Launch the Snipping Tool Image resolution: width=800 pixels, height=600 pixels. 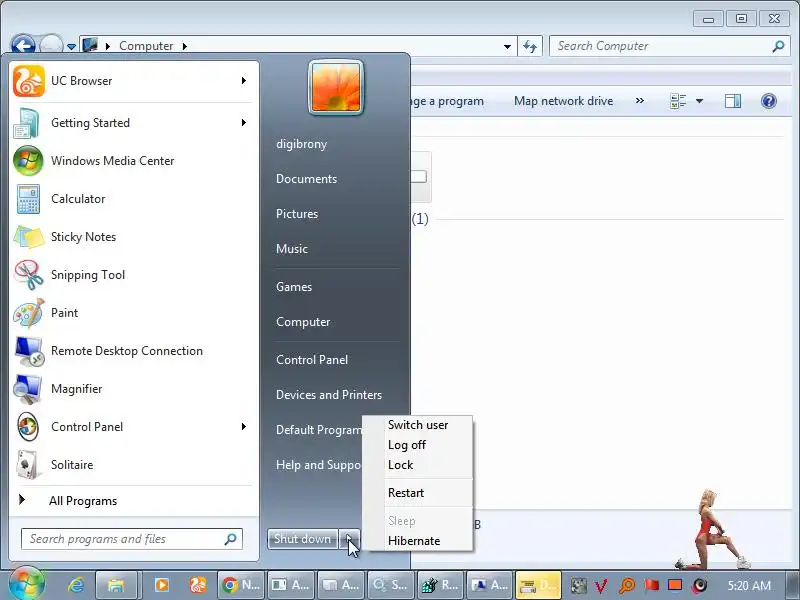tap(133, 275)
